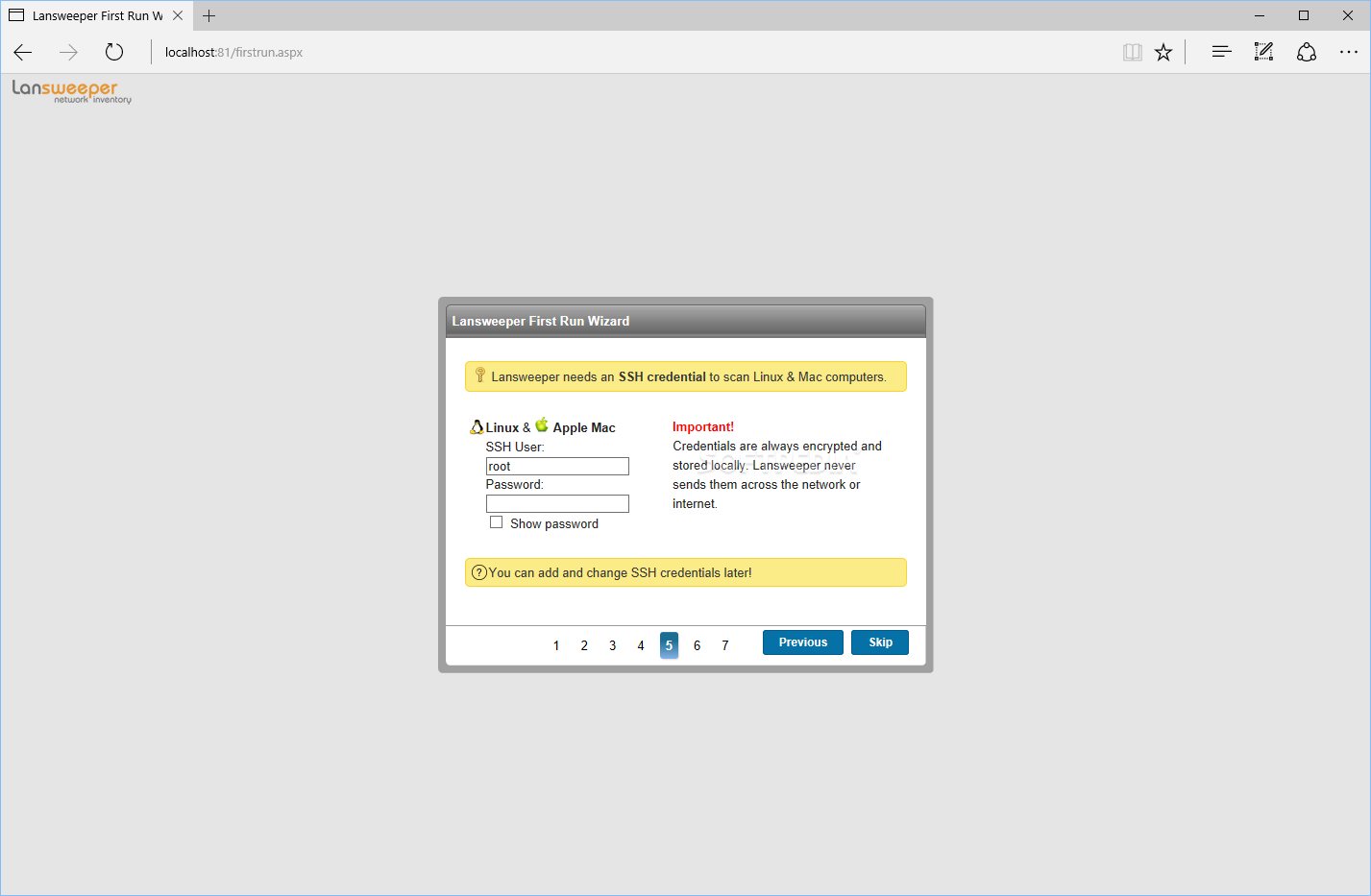Minimize the browser window

[x=1260, y=15]
